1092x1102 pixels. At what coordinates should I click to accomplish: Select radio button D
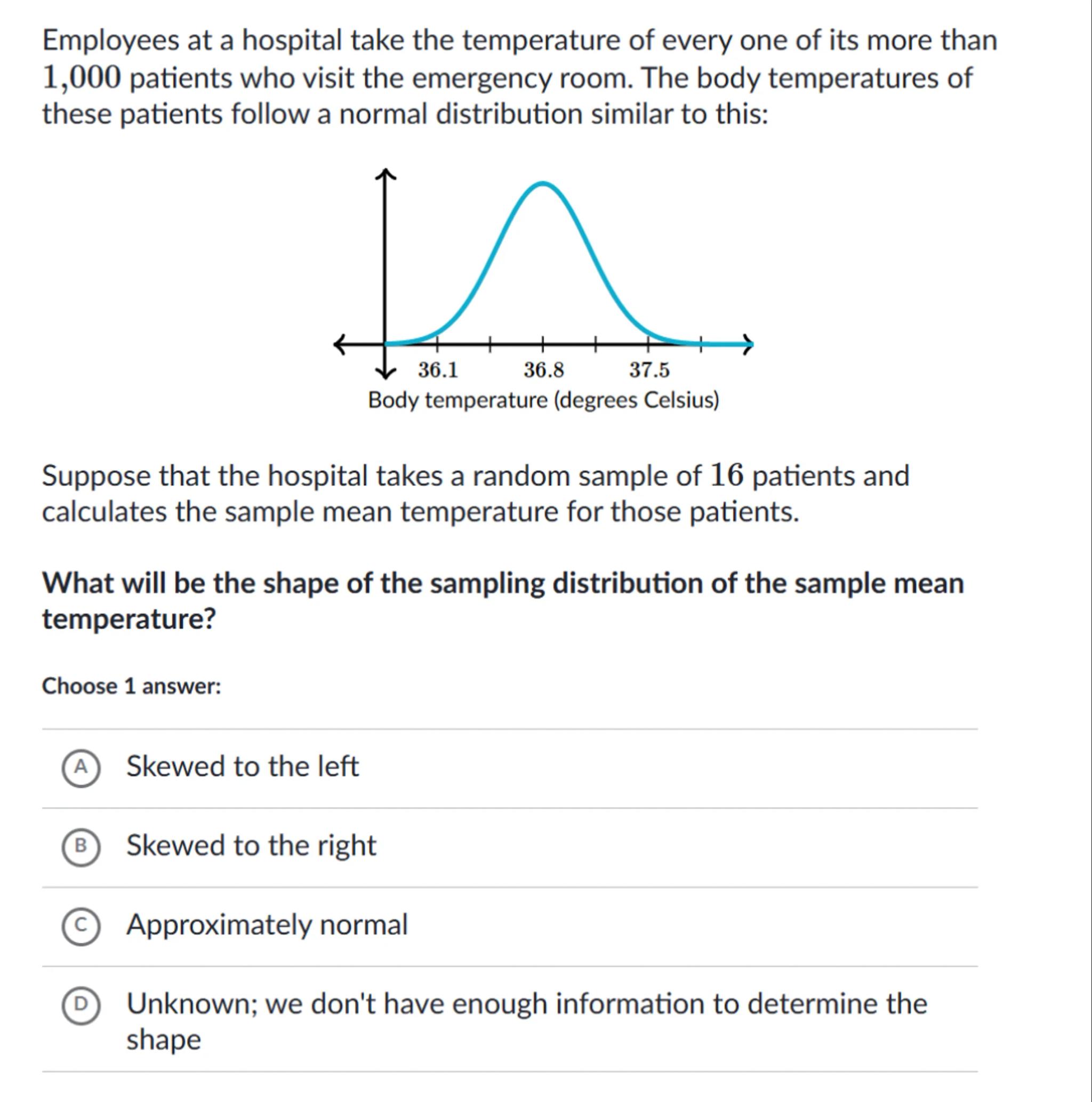click(x=81, y=1004)
